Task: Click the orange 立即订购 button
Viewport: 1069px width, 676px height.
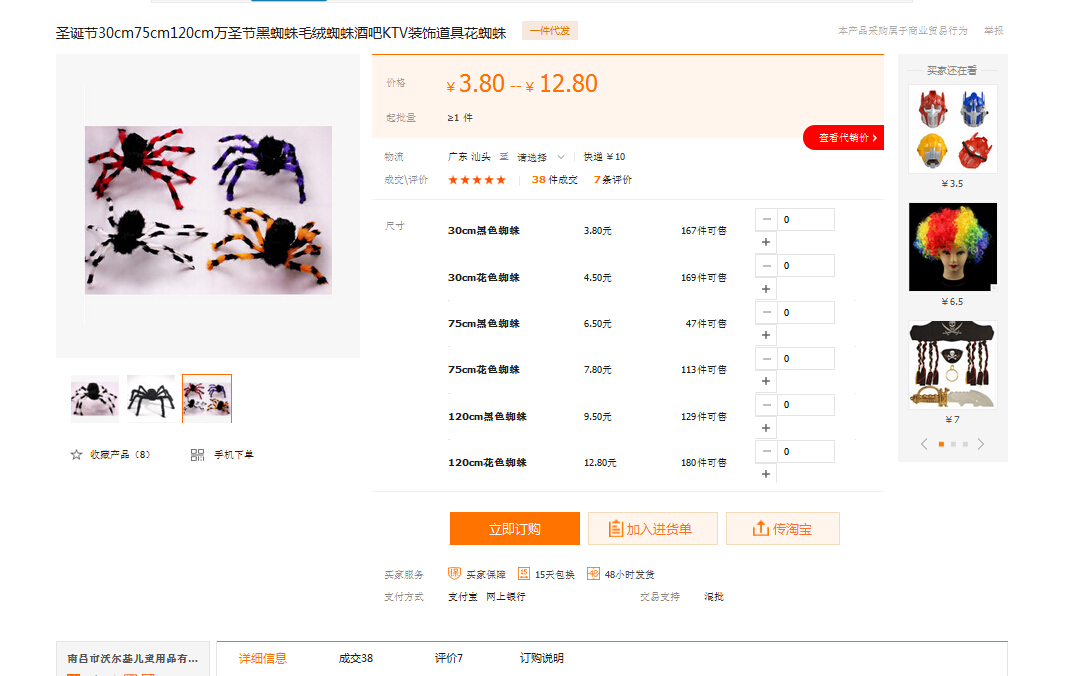Action: [x=514, y=529]
